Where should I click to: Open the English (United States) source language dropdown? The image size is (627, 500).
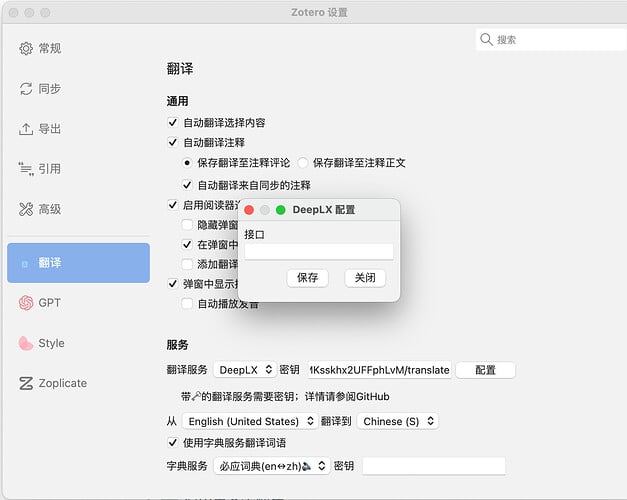(x=250, y=421)
